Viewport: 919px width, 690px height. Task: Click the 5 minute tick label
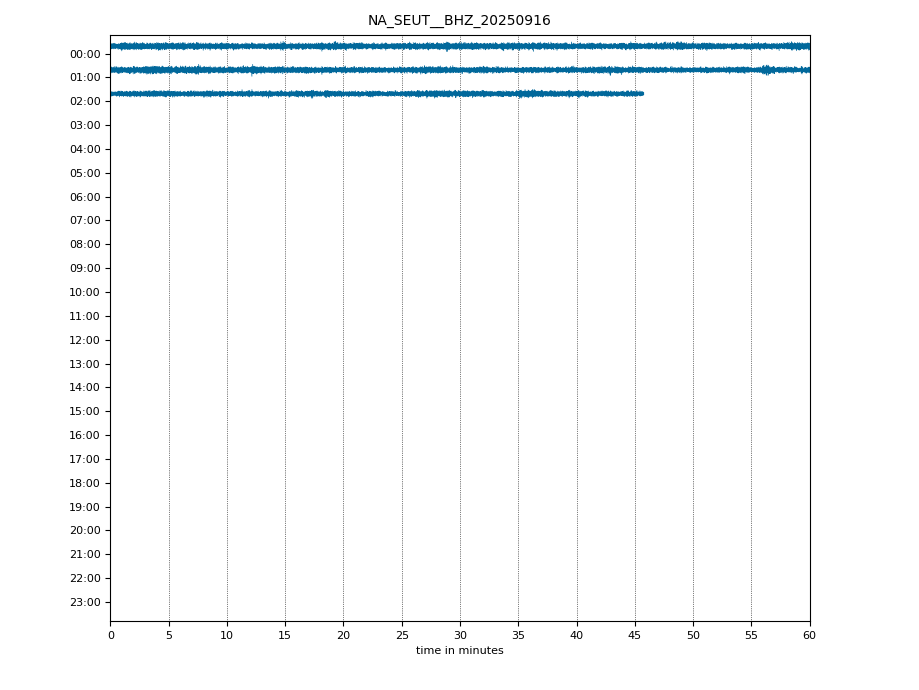(x=169, y=635)
